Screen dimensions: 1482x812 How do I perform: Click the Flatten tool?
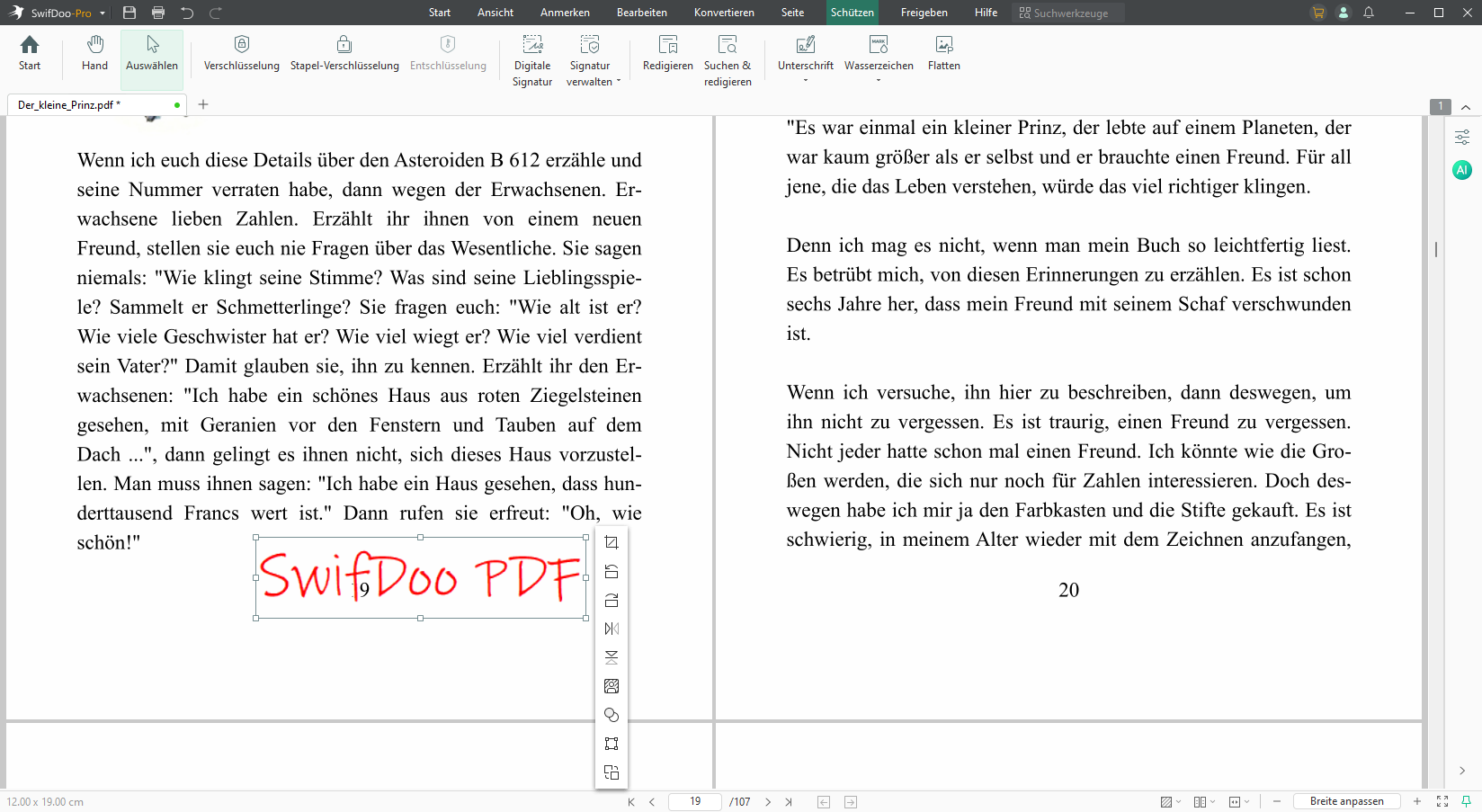pyautogui.click(x=943, y=53)
